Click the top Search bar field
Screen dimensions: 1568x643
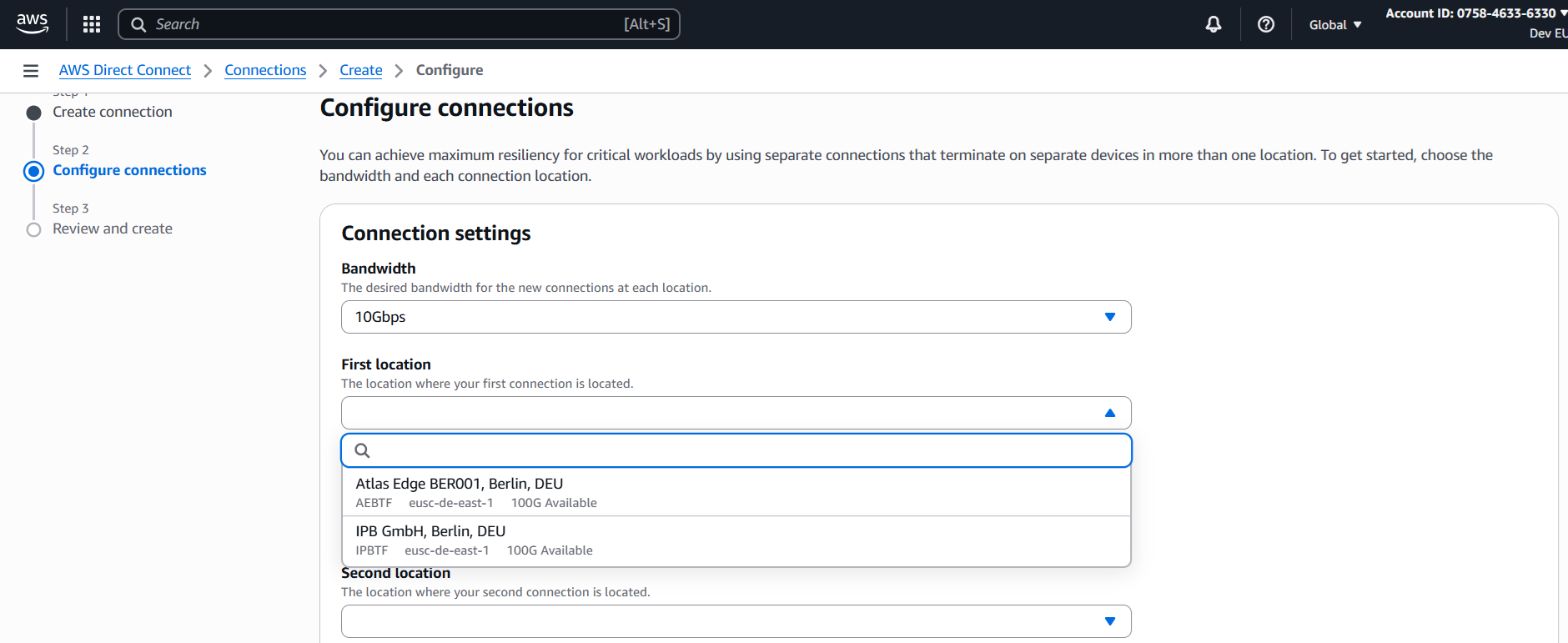(399, 24)
